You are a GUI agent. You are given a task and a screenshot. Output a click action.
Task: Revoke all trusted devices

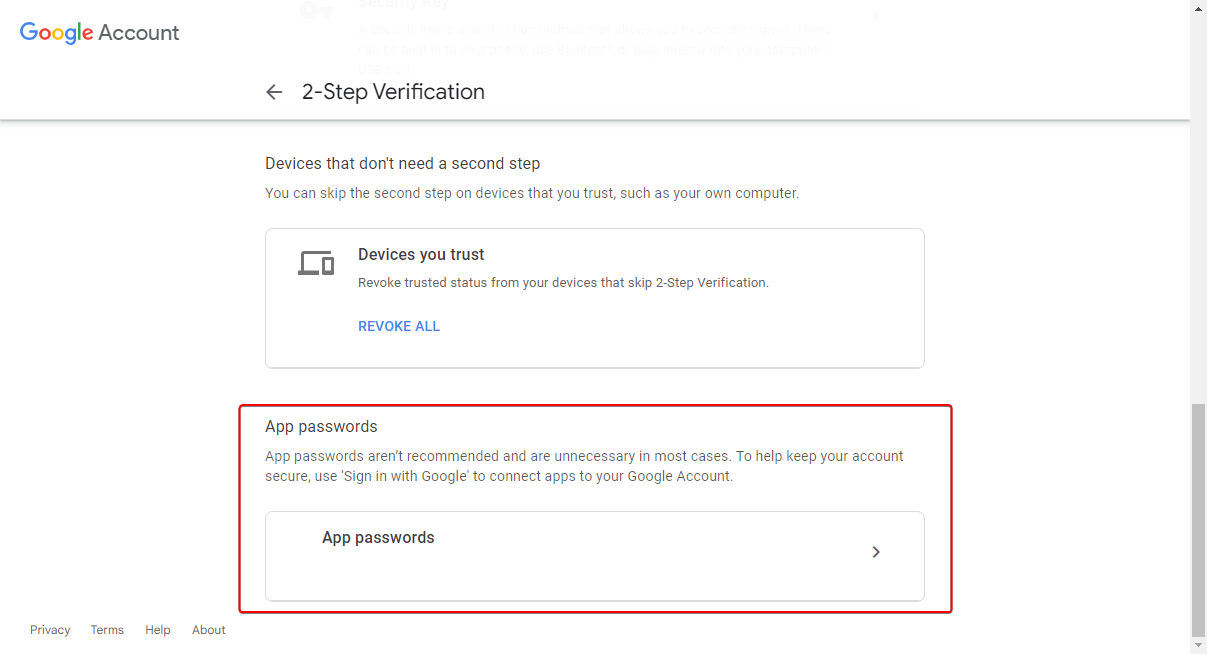click(x=399, y=326)
